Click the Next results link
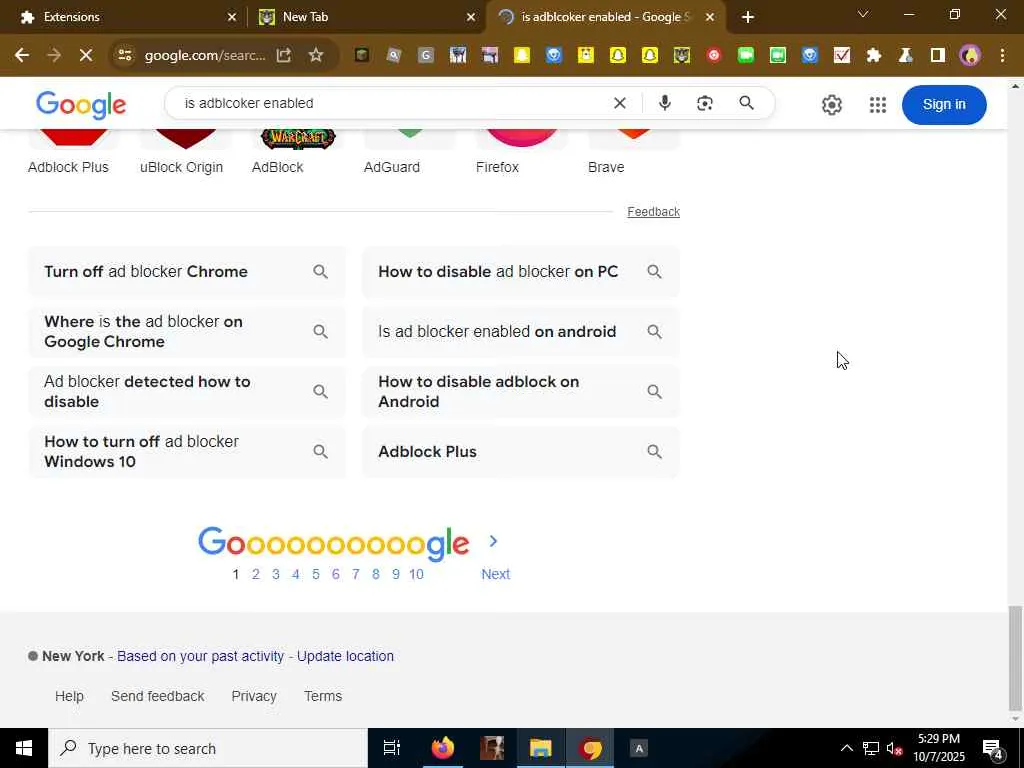1024x768 pixels. pos(496,574)
